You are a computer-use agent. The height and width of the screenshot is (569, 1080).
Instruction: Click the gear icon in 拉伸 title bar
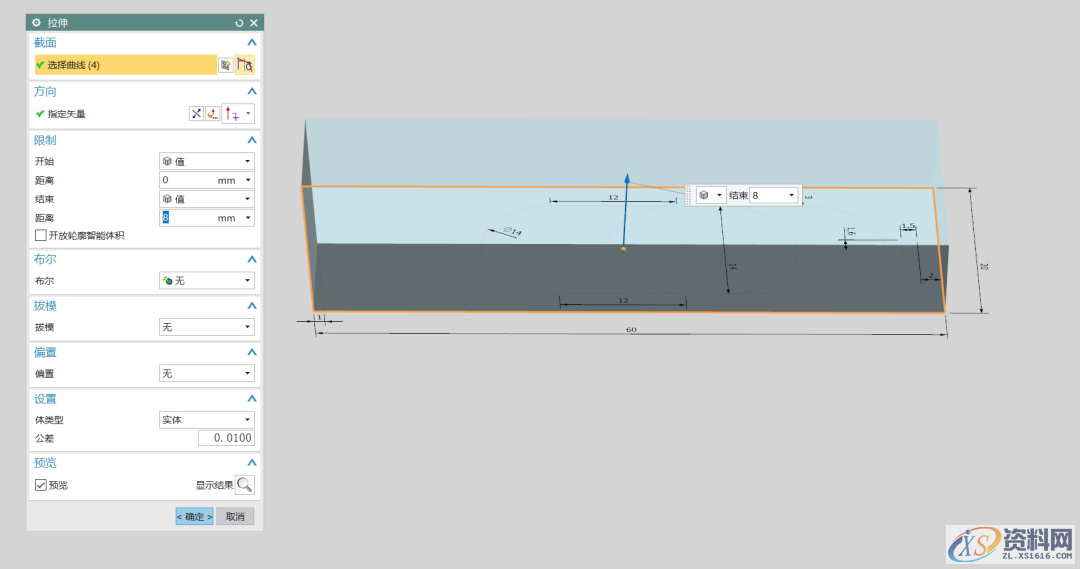click(36, 22)
